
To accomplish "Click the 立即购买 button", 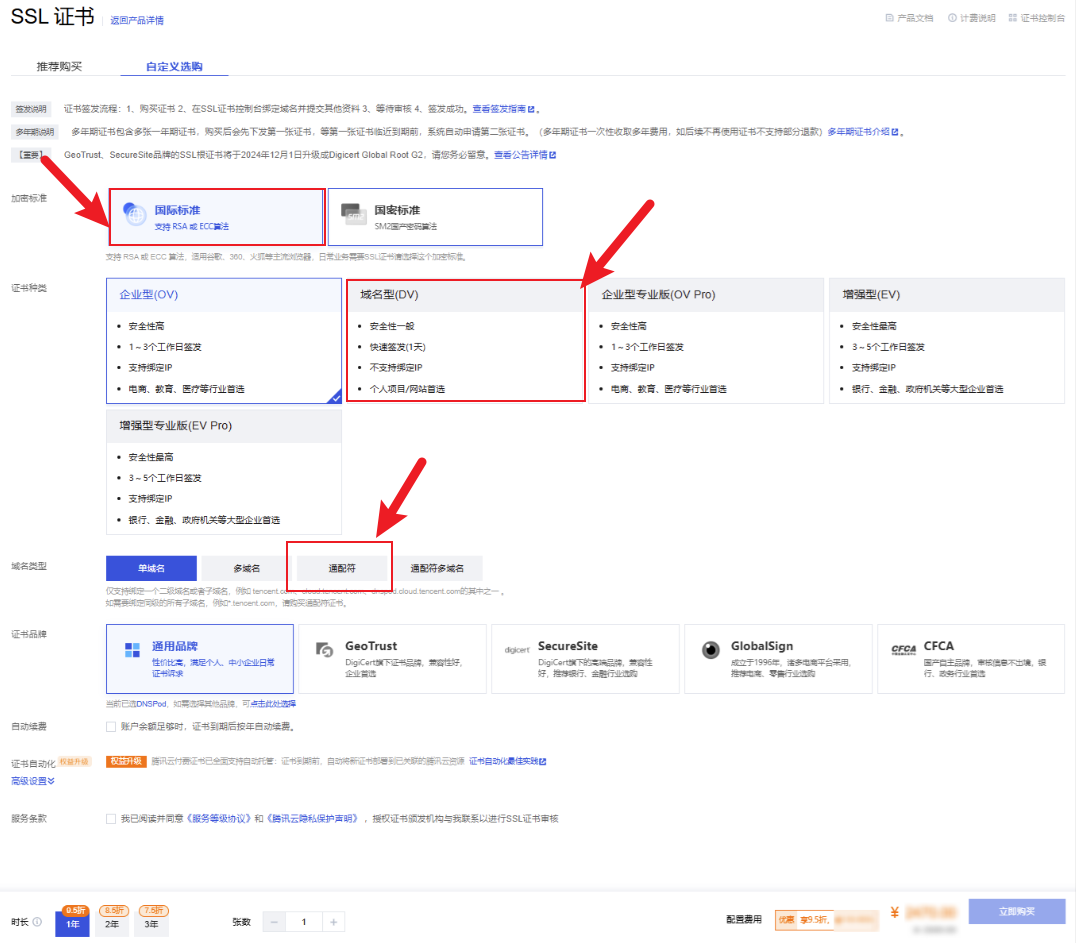I will point(1016,911).
